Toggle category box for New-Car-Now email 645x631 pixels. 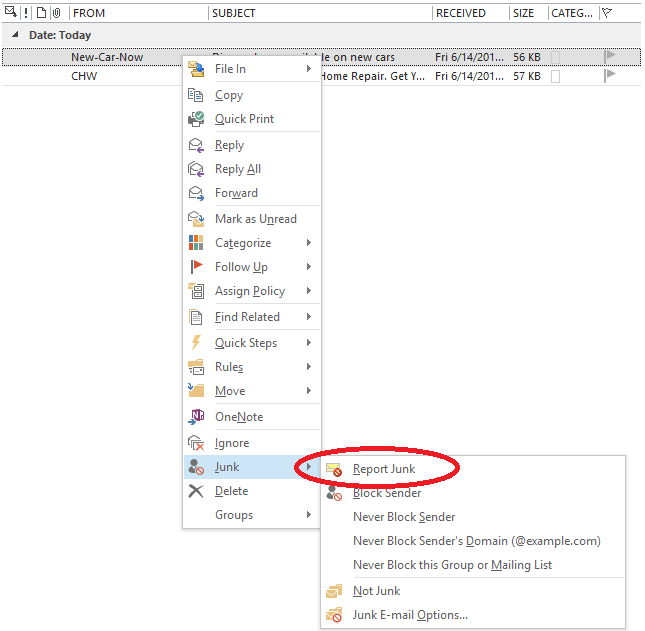click(x=555, y=57)
